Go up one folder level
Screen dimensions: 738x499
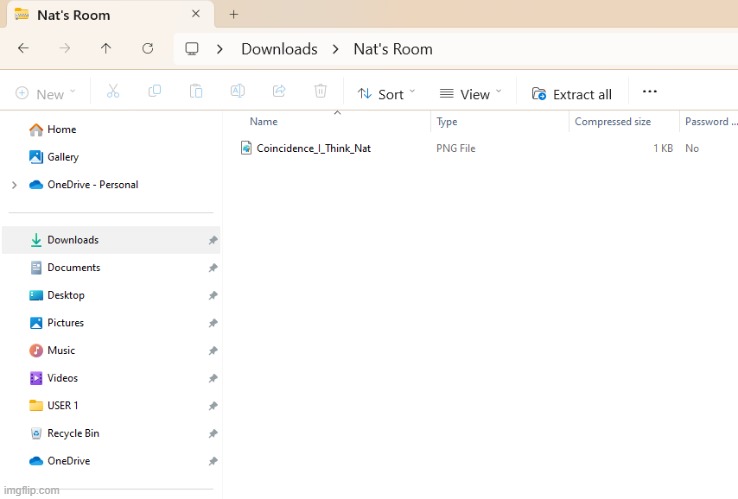106,48
